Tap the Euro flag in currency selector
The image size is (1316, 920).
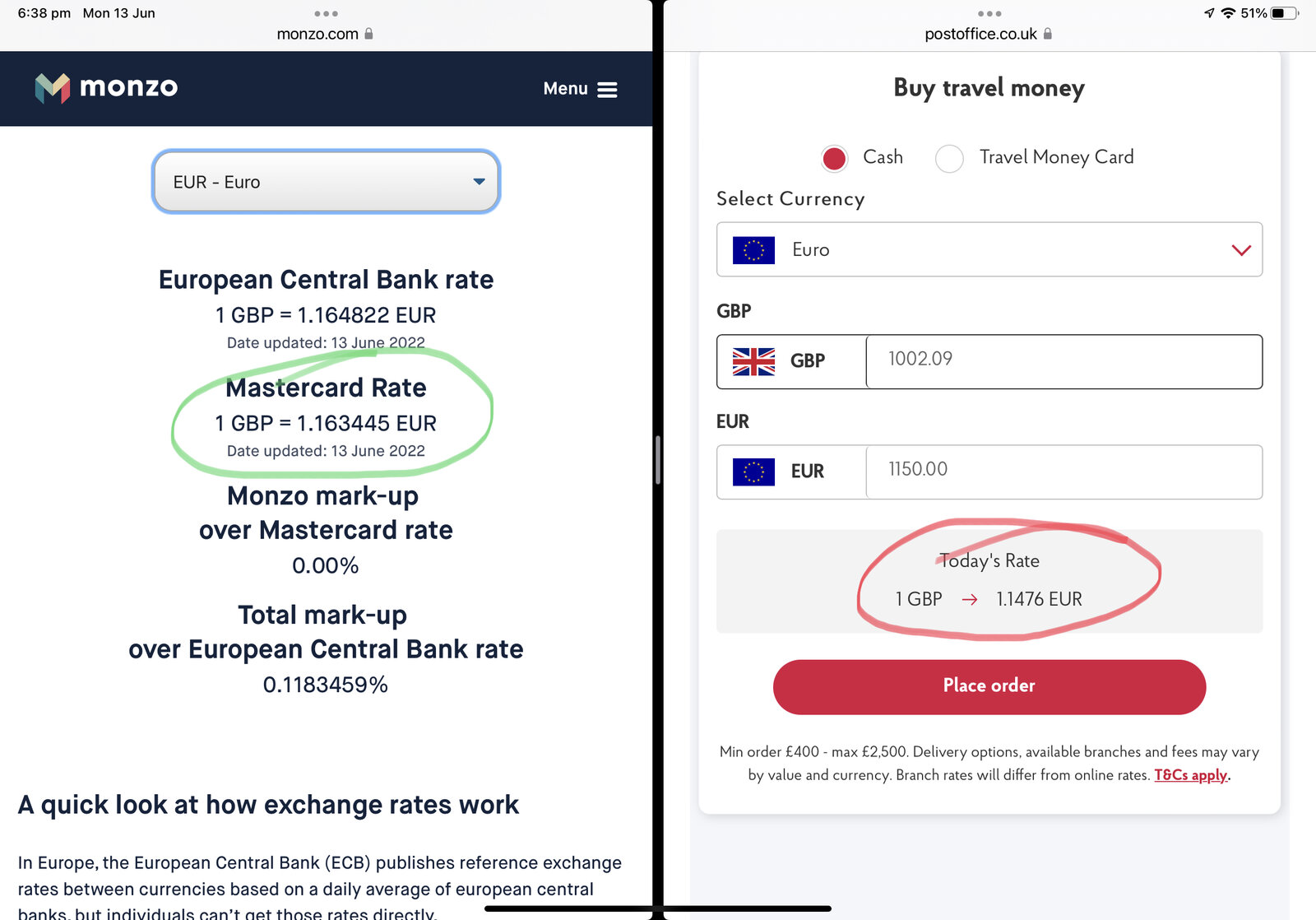[753, 250]
